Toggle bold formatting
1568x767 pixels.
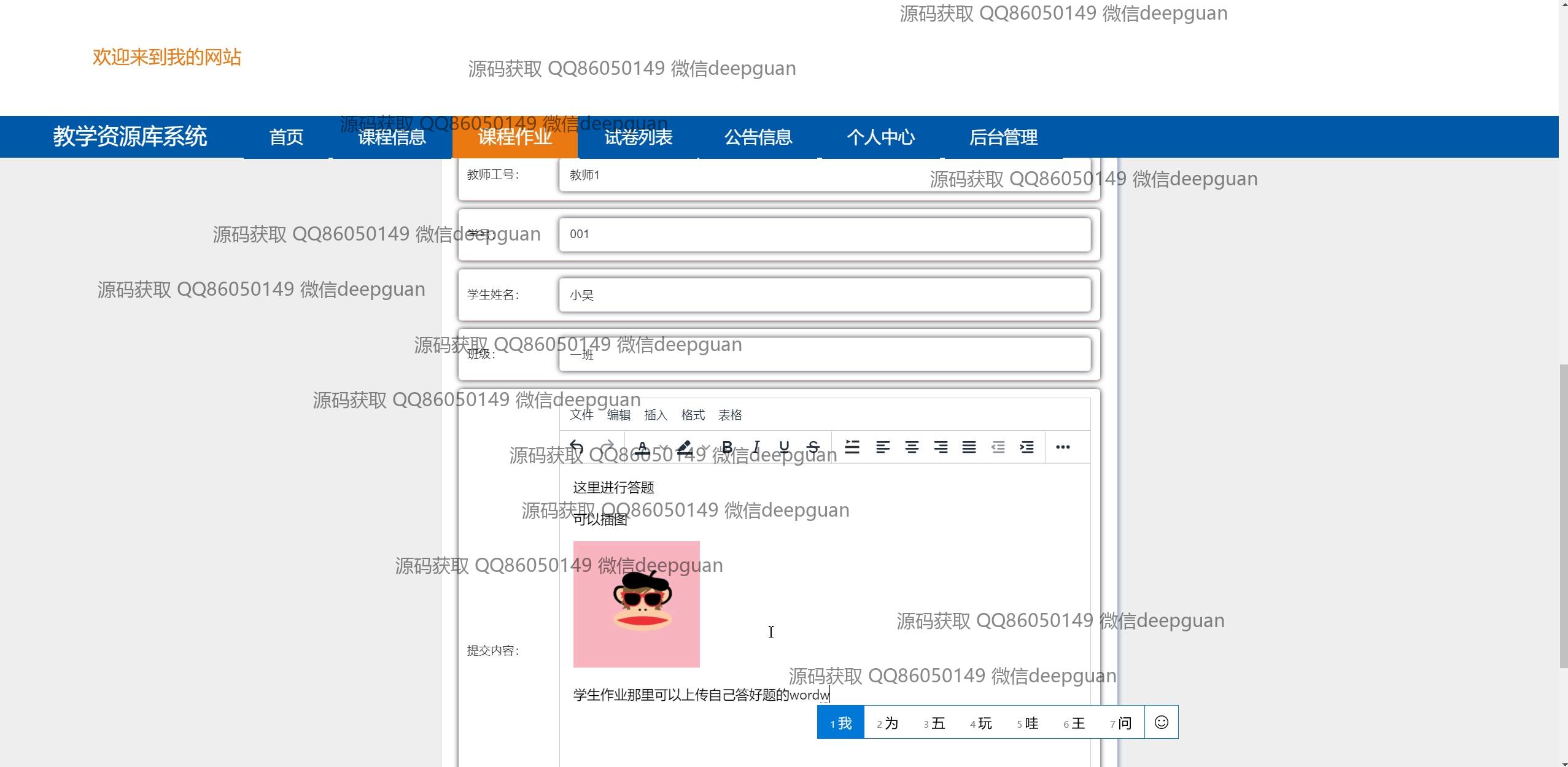pos(728,447)
